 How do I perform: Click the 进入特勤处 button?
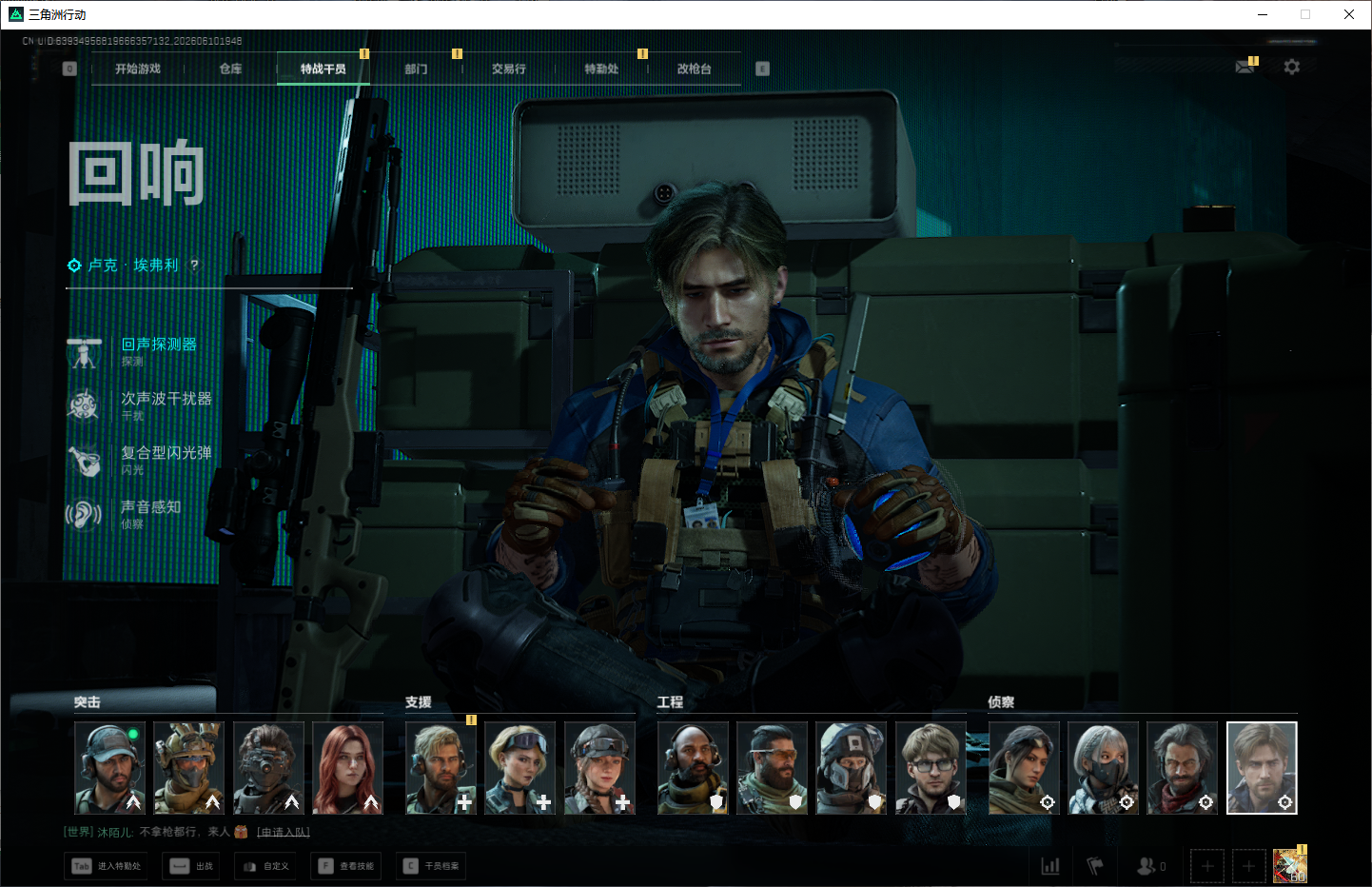coord(106,866)
